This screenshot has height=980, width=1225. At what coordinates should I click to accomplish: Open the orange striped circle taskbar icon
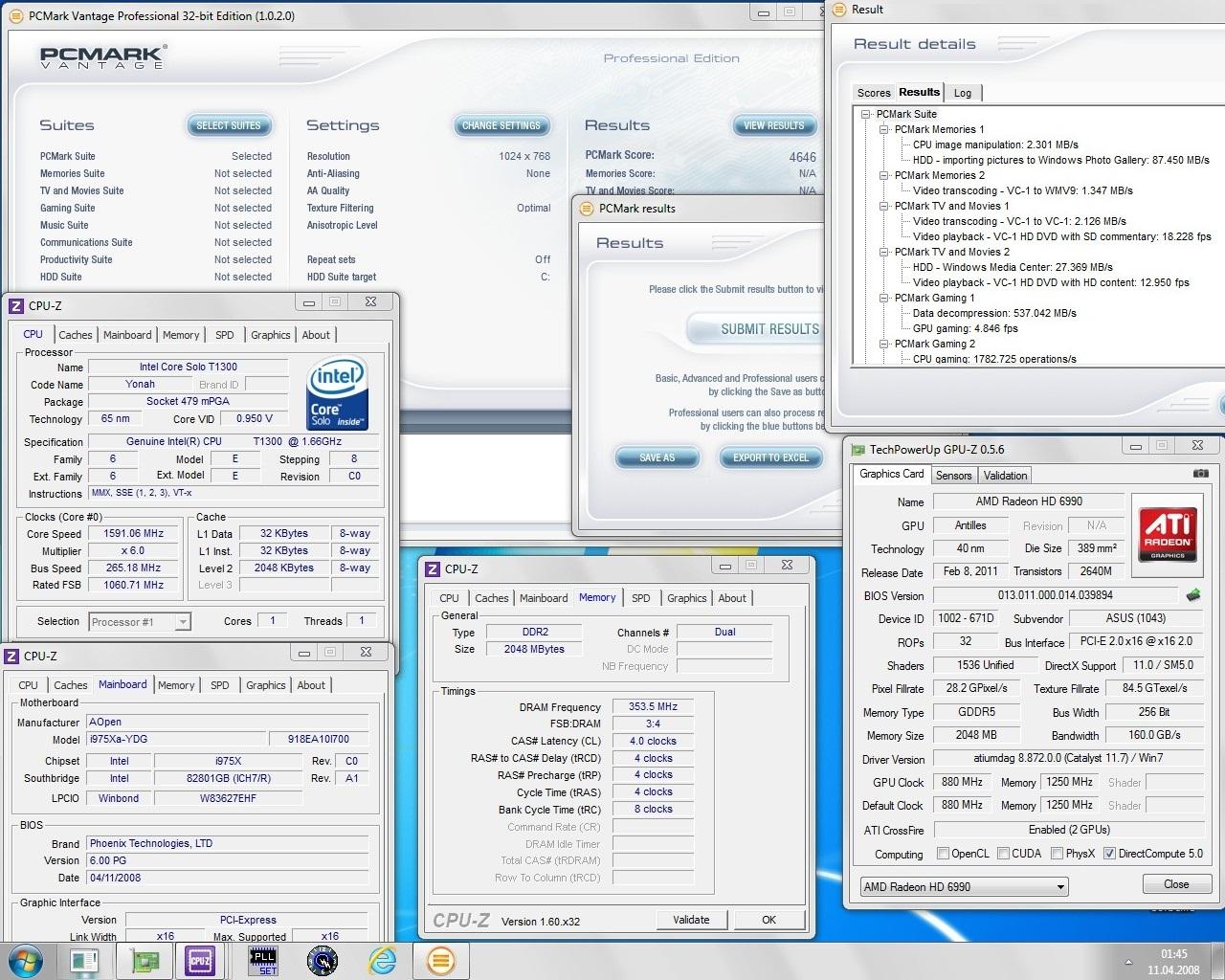pyautogui.click(x=440, y=960)
